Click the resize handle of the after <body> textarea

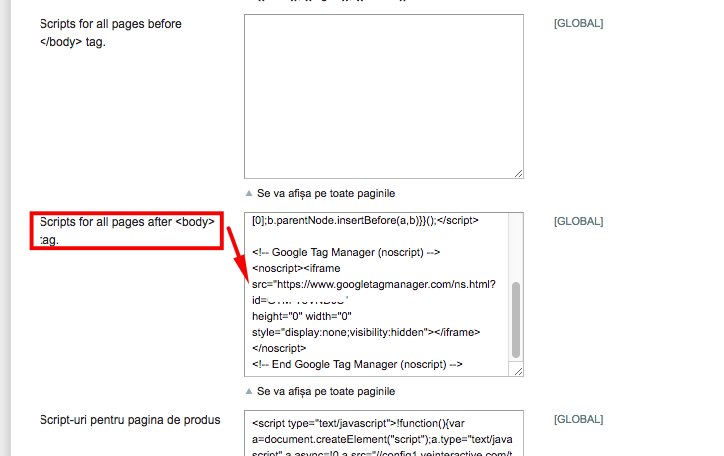[x=519, y=372]
